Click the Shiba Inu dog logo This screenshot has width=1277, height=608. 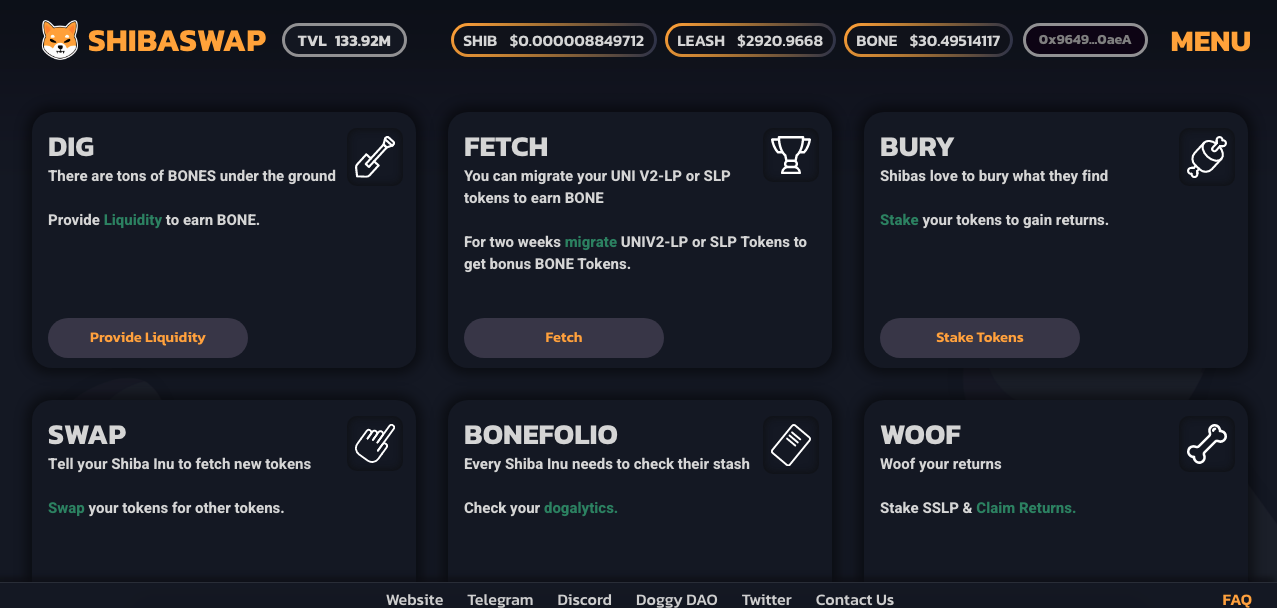[x=60, y=40]
